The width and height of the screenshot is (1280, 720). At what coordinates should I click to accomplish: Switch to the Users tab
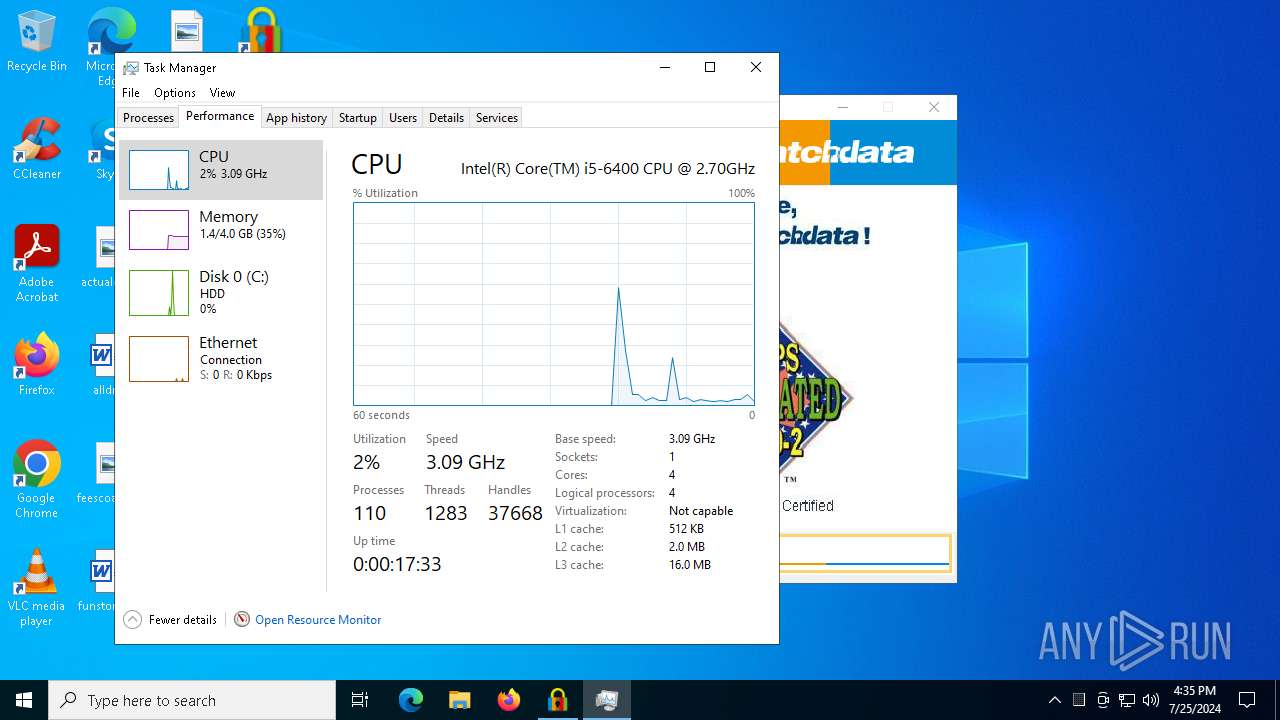[x=403, y=118]
